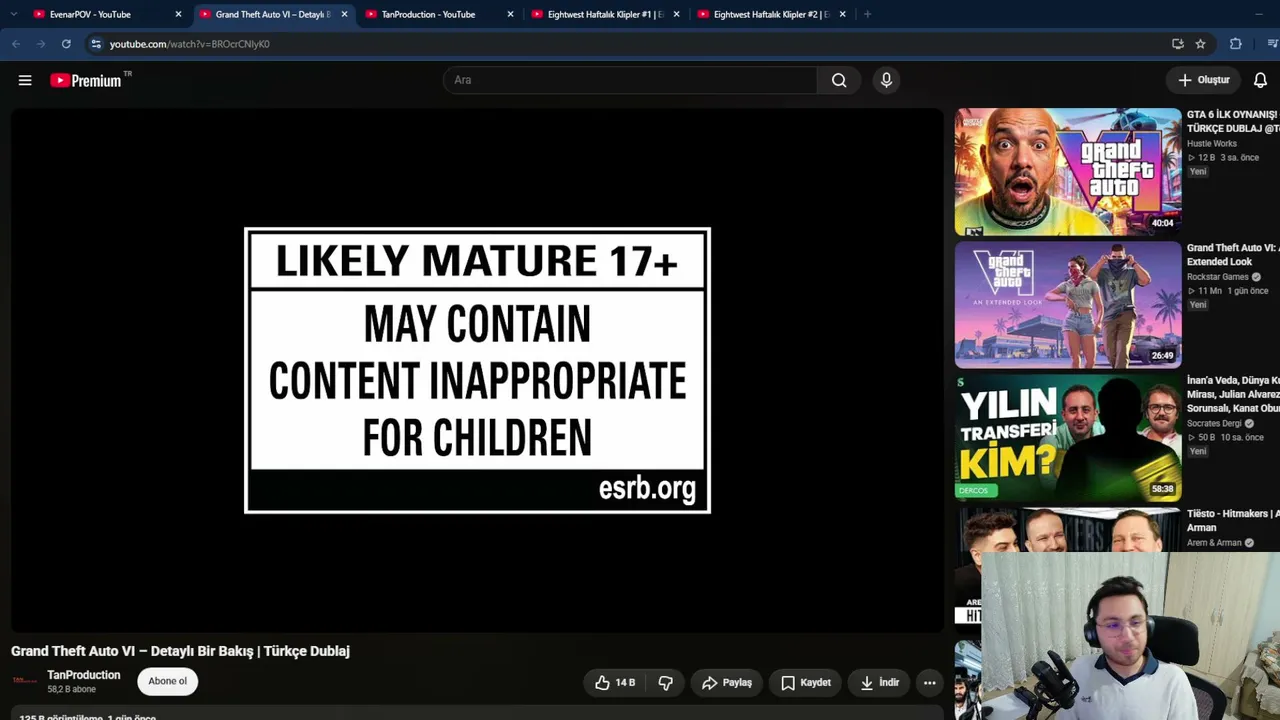Open the Tiësto Hitmakers video thumbnail
1280x720 pixels.
pos(1068,530)
